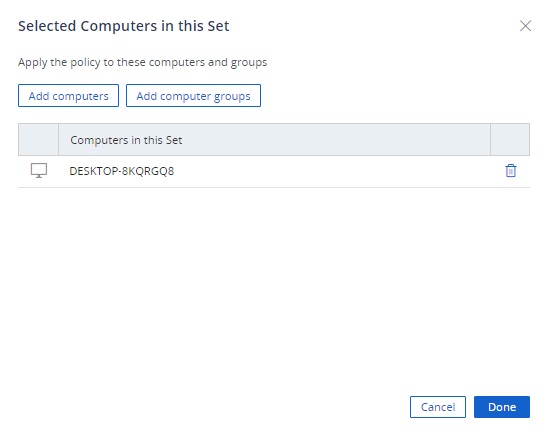Click the empty header cell above the monitor icon
551x430 pixels.
pyautogui.click(x=38, y=140)
